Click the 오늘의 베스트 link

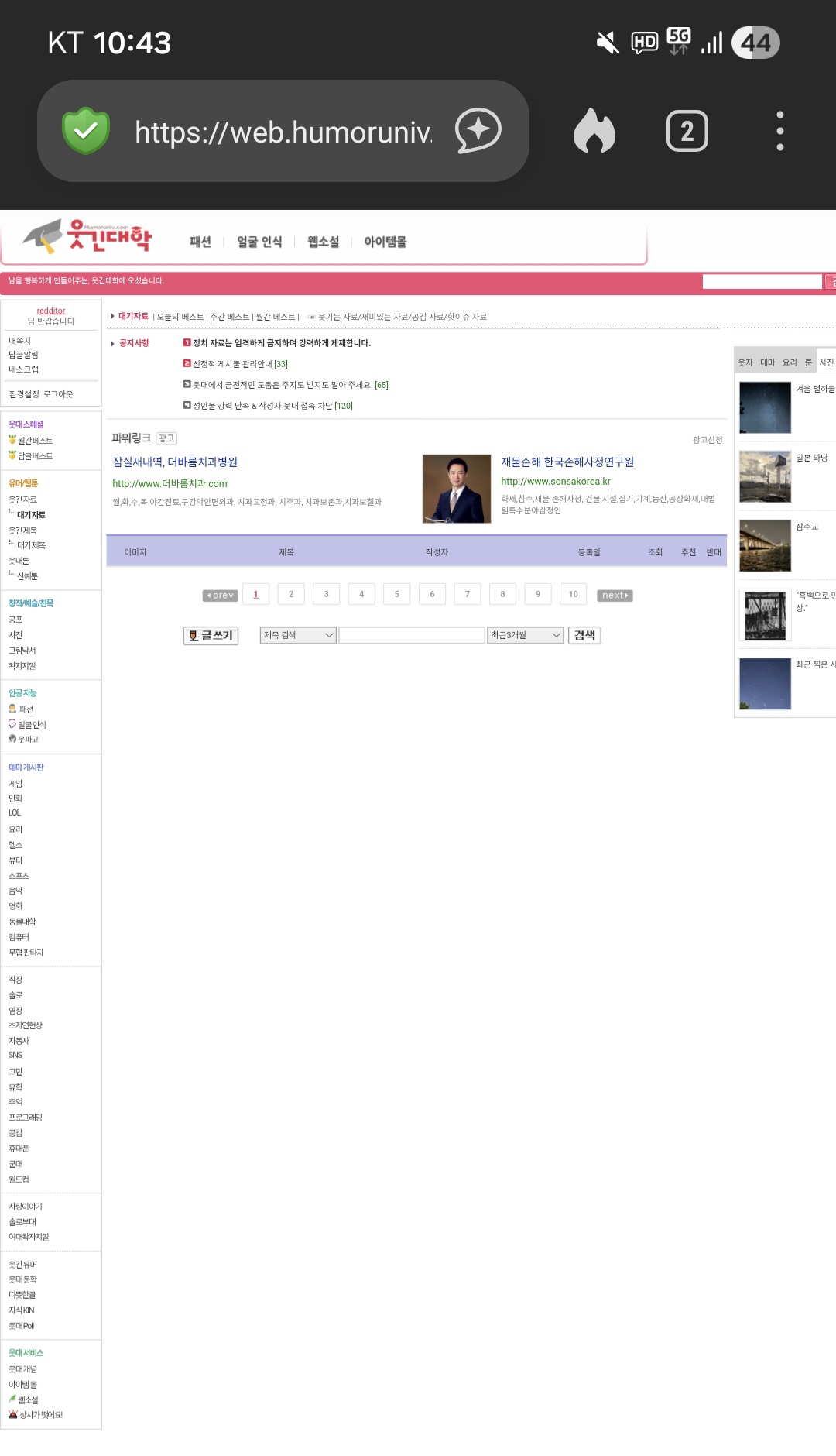point(180,317)
